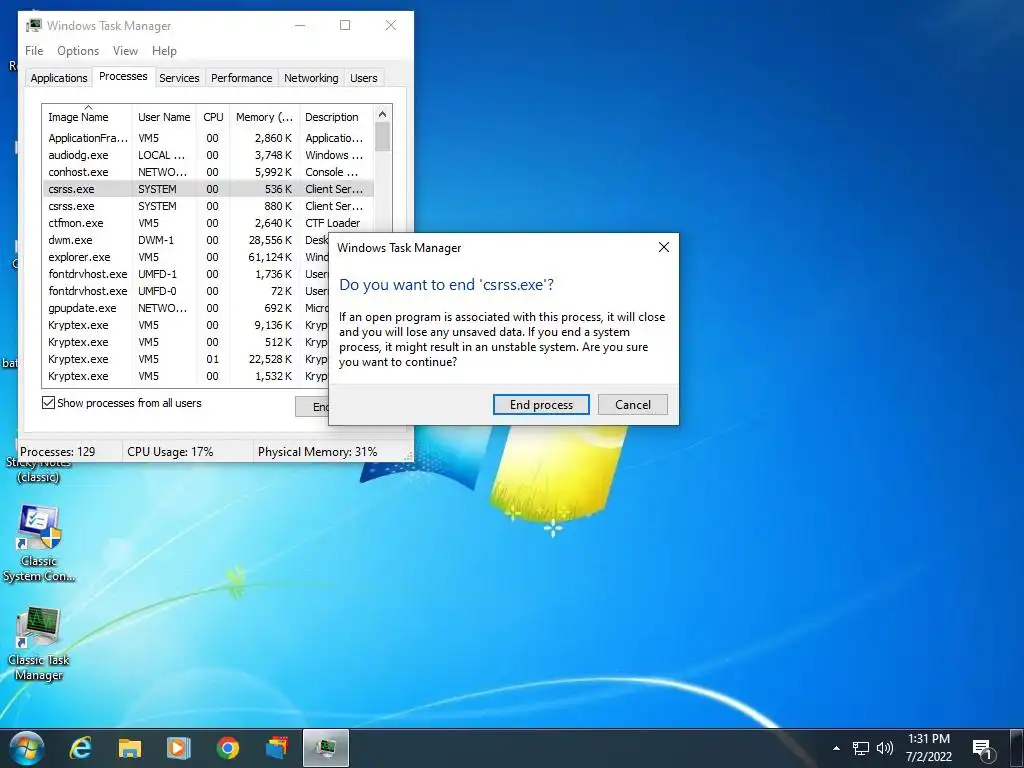The height and width of the screenshot is (768, 1024).
Task: Click the Task Manager taskbar button
Action: [326, 748]
